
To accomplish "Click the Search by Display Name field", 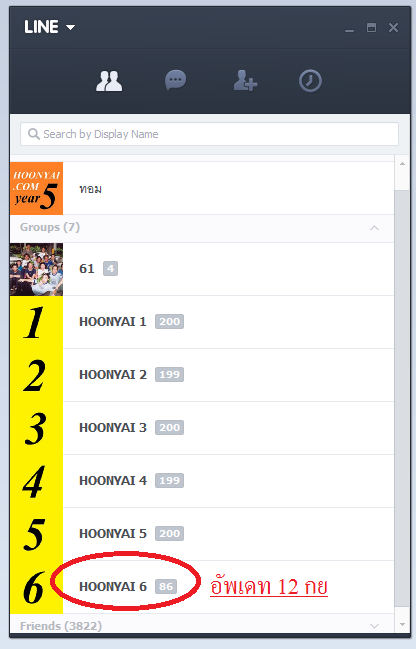I will coord(209,134).
